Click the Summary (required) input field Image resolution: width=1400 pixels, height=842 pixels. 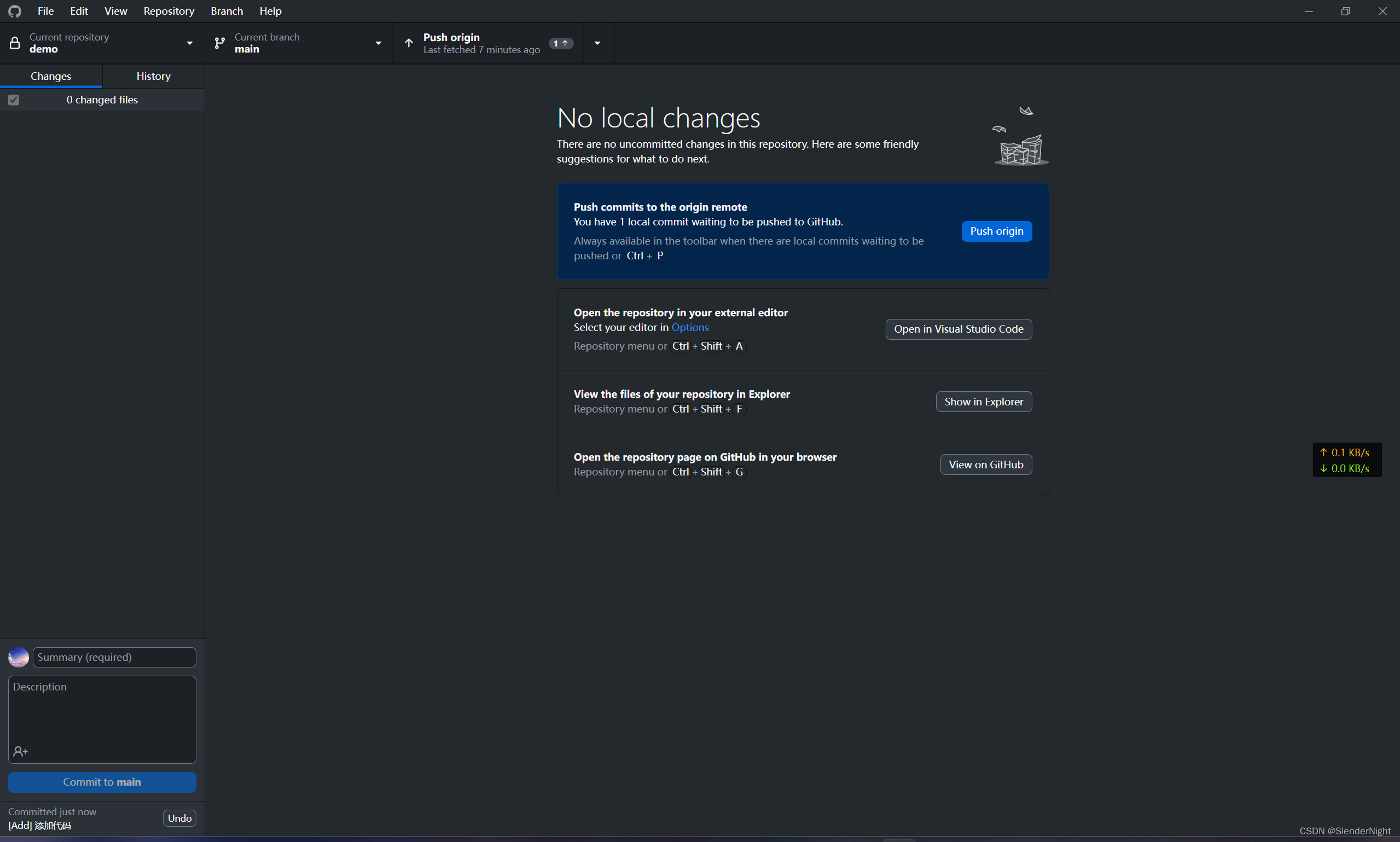click(x=114, y=657)
